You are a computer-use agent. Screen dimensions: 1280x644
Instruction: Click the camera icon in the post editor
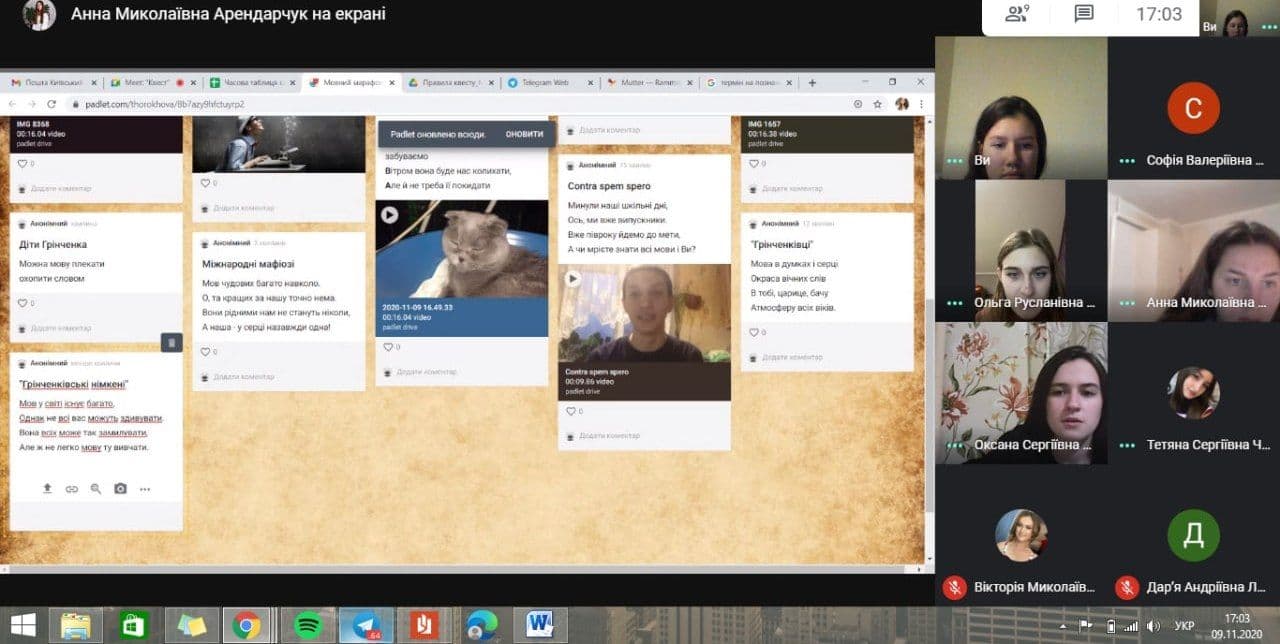[x=120, y=489]
